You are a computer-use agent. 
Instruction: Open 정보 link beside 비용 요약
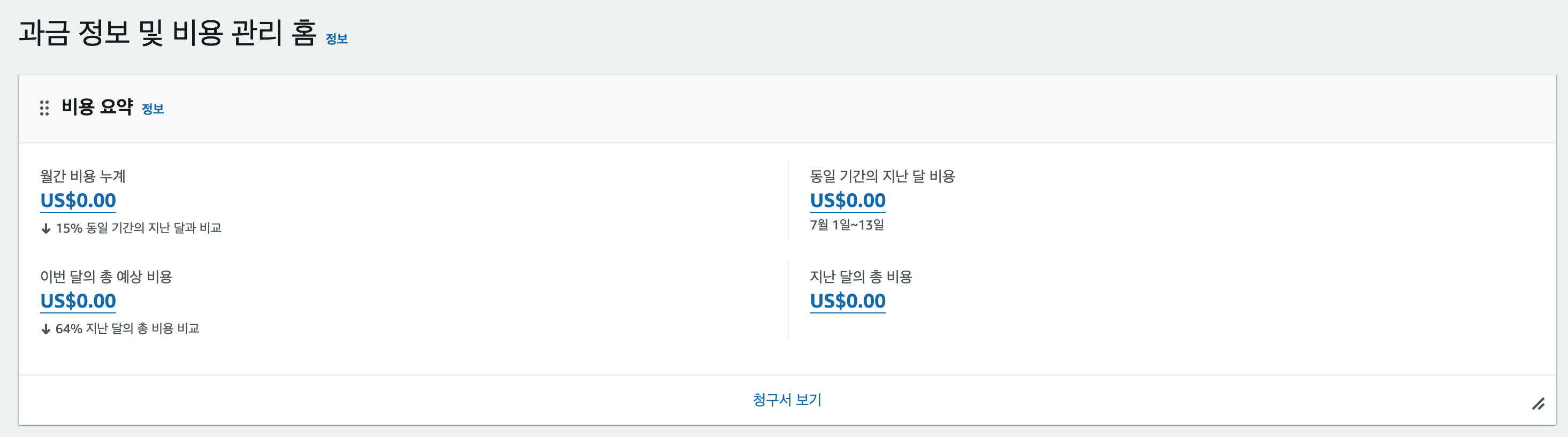(153, 109)
